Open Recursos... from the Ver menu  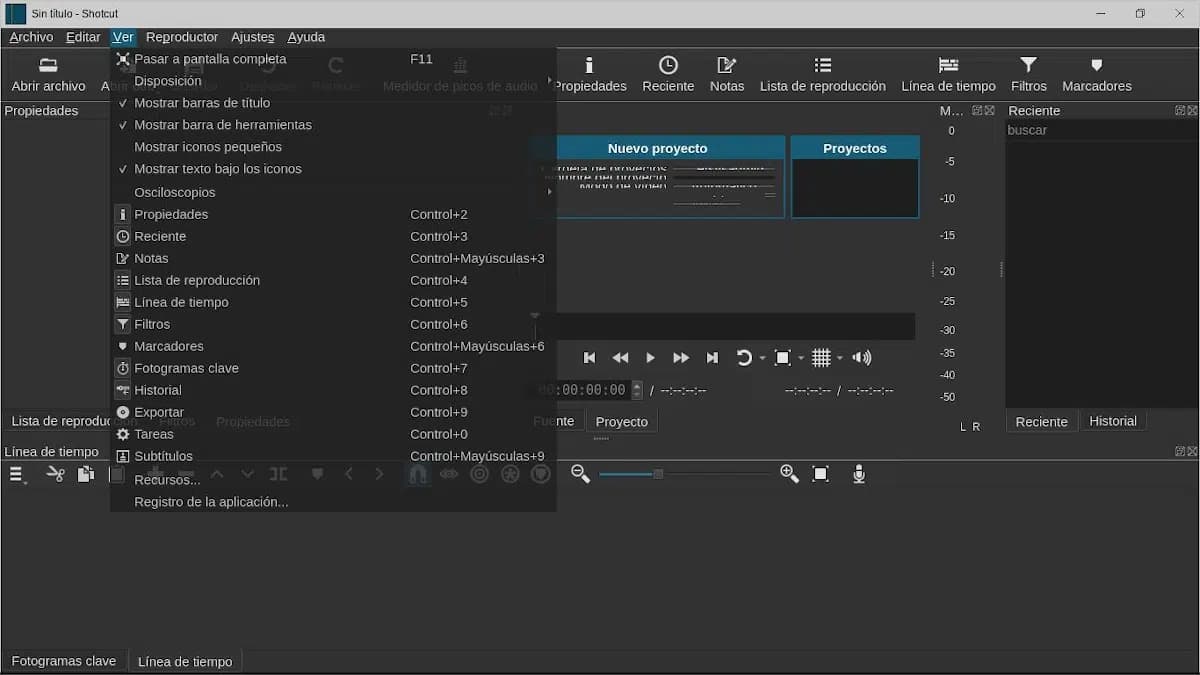tap(333, 480)
